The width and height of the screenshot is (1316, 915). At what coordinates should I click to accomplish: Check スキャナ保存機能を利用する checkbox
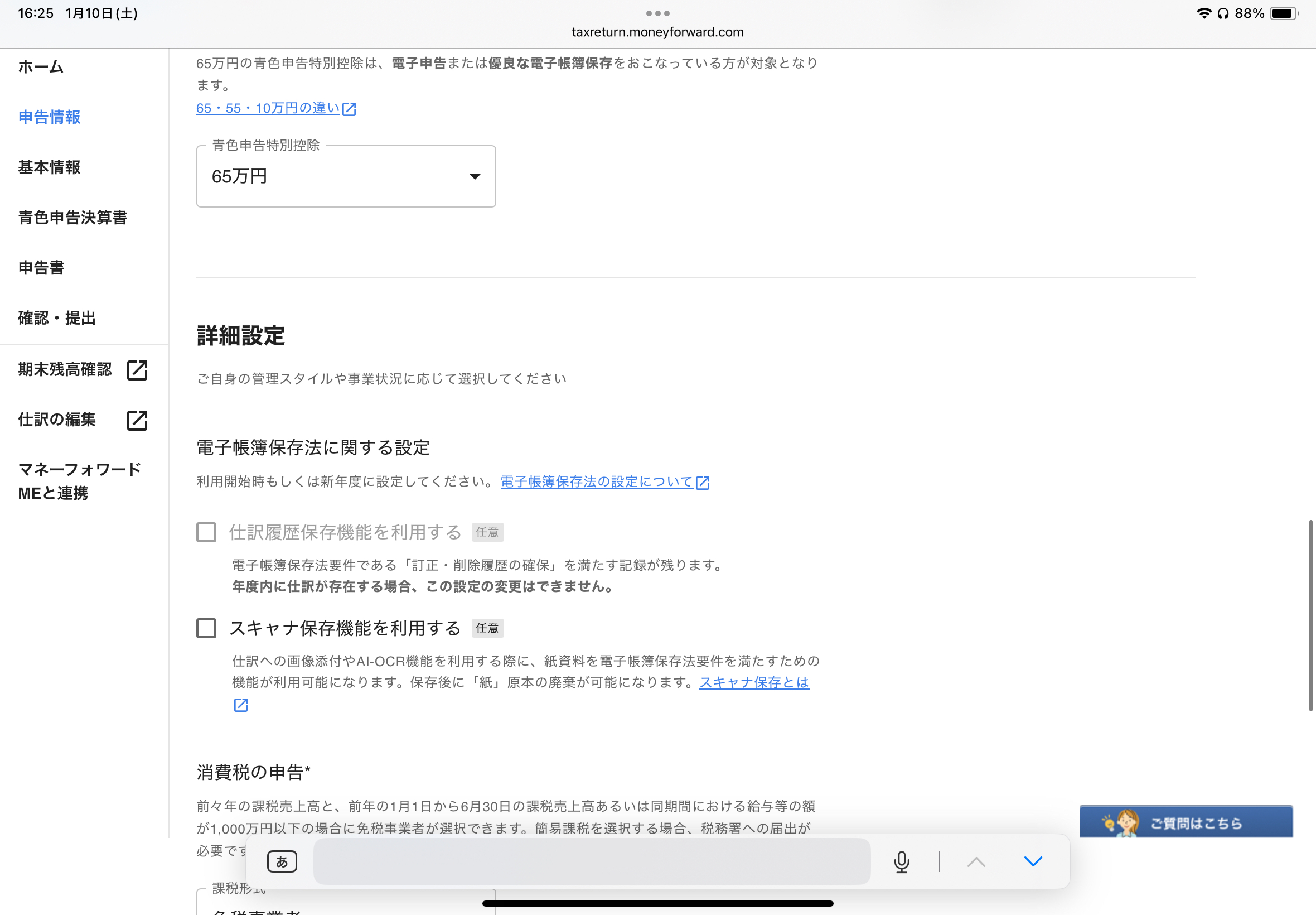coord(206,628)
